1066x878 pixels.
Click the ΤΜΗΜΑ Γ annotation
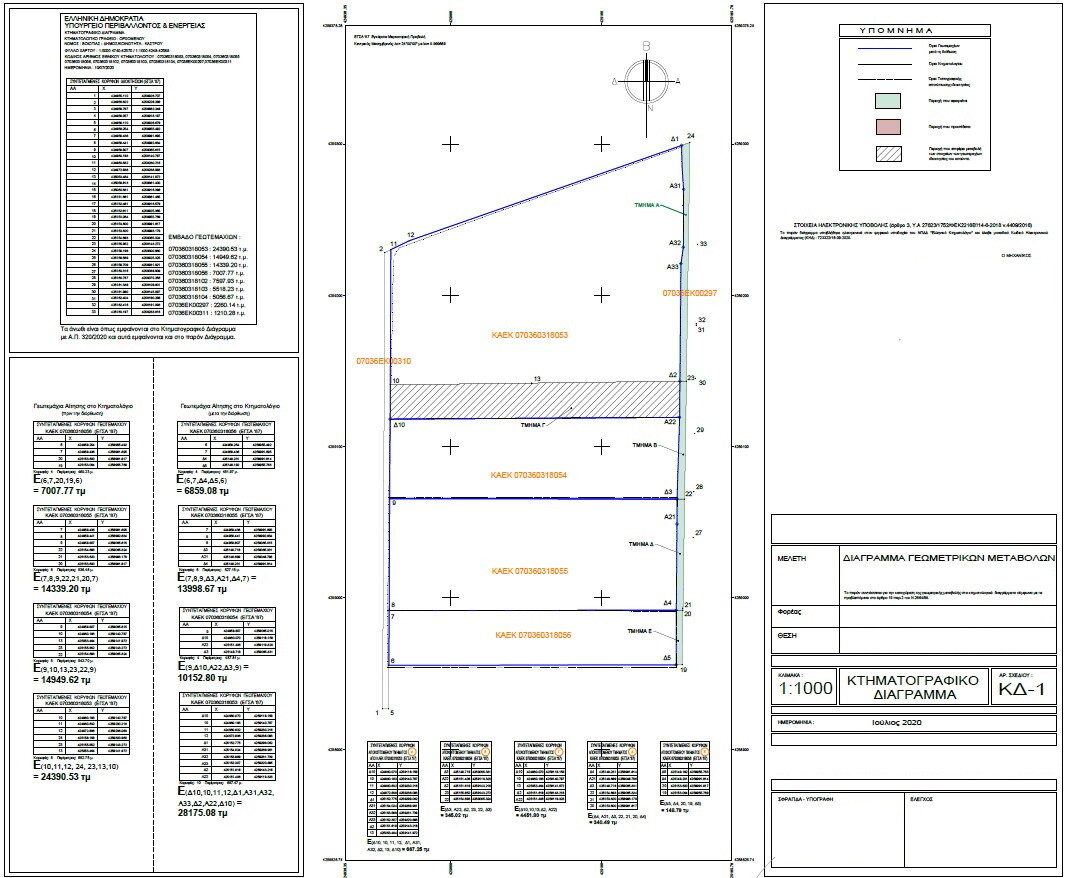tap(534, 425)
